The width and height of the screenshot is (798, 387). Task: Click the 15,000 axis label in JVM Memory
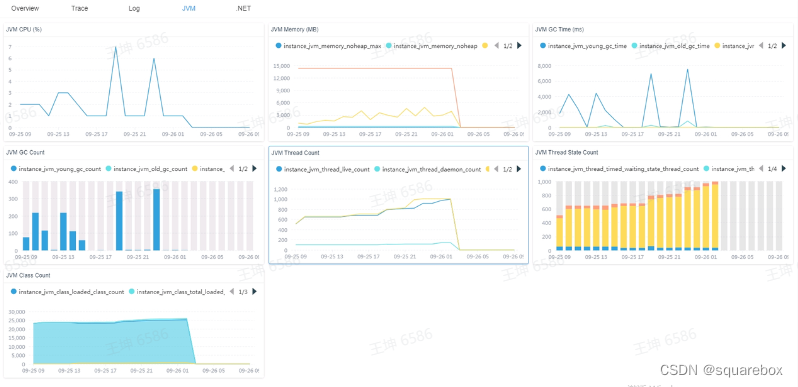(x=281, y=66)
